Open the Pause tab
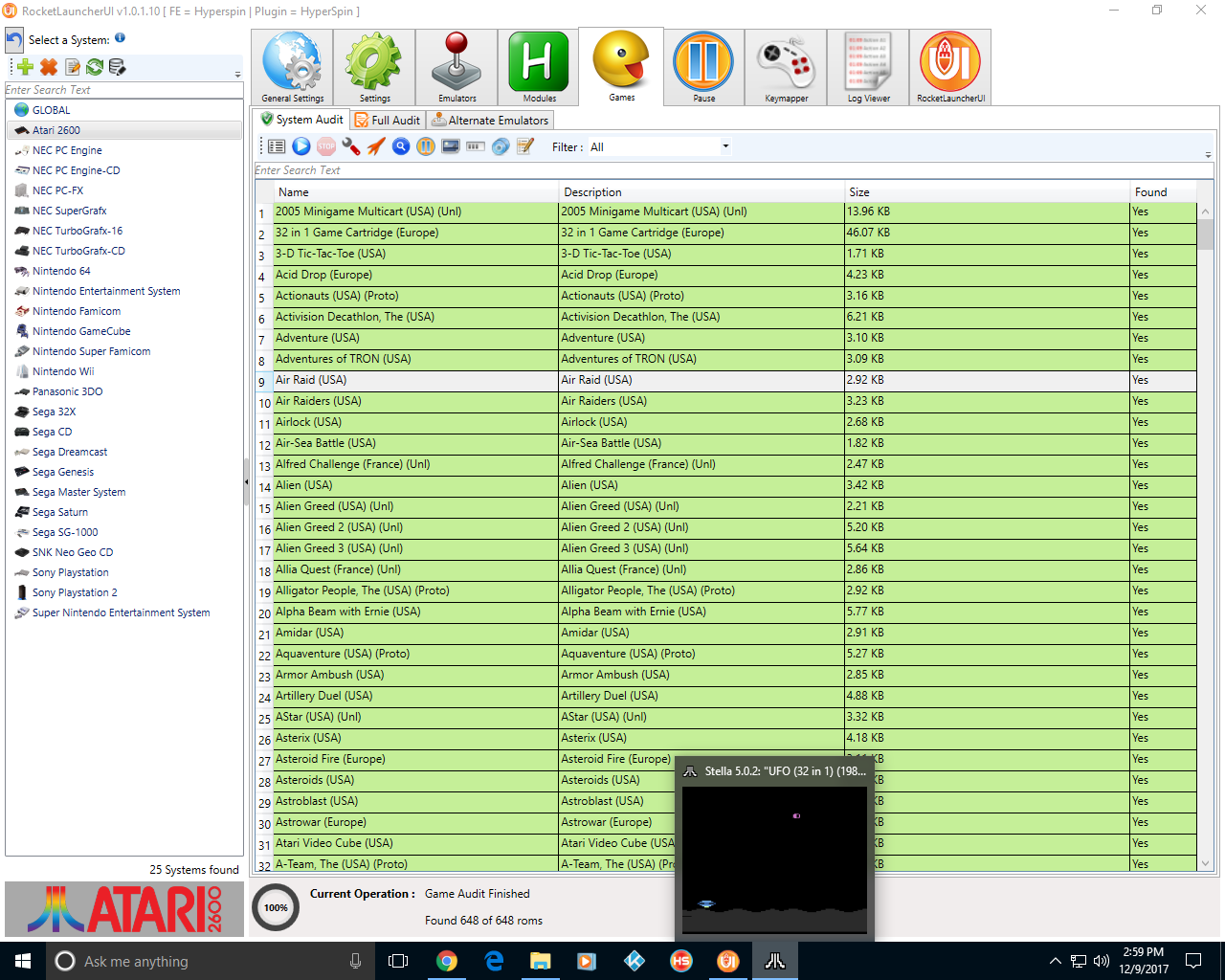Screen dimensions: 1225x980 tap(703, 67)
